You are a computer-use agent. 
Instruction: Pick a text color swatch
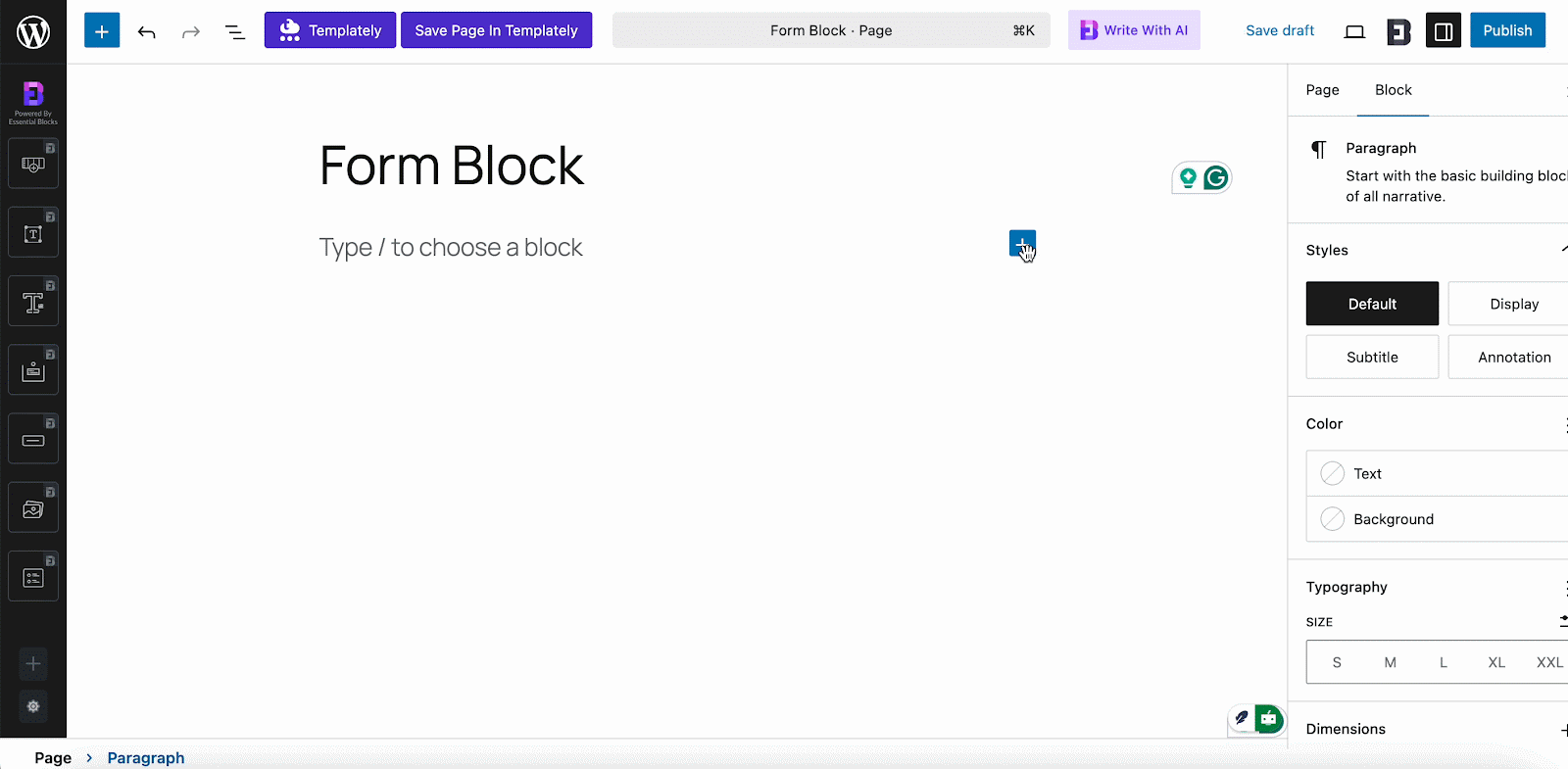coord(1332,473)
